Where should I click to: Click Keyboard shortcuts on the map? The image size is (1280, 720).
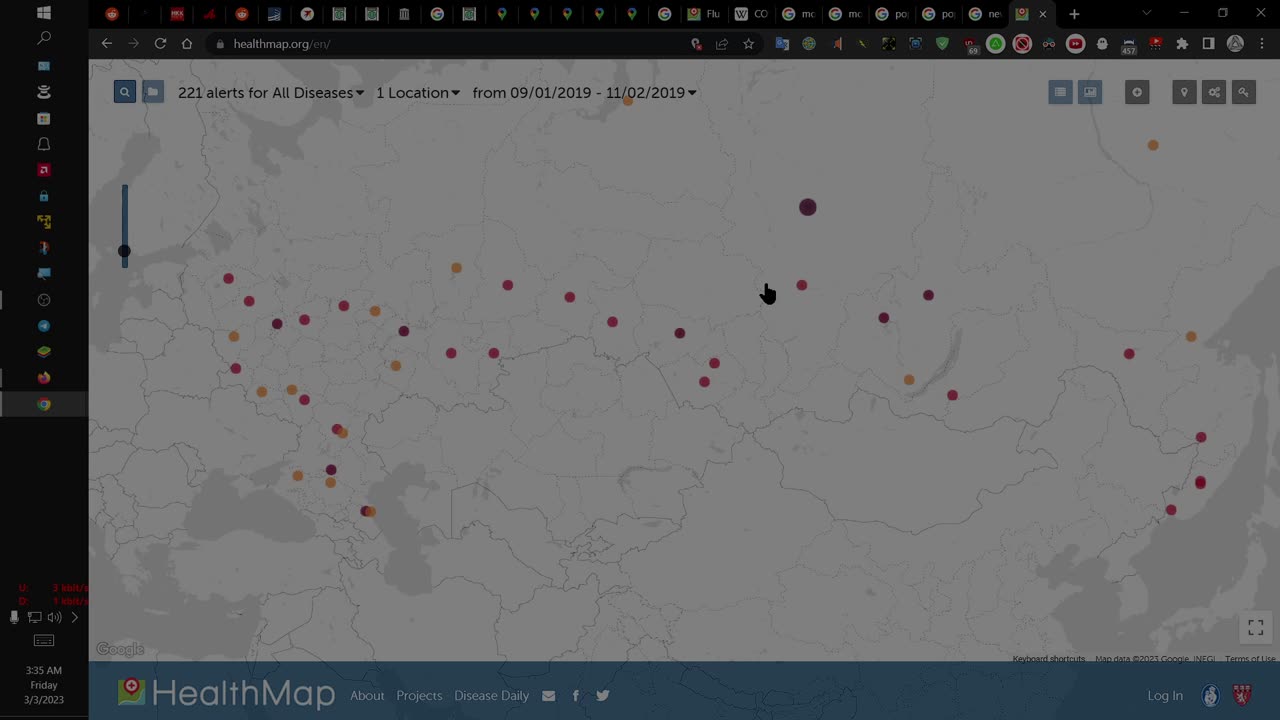coord(1049,659)
